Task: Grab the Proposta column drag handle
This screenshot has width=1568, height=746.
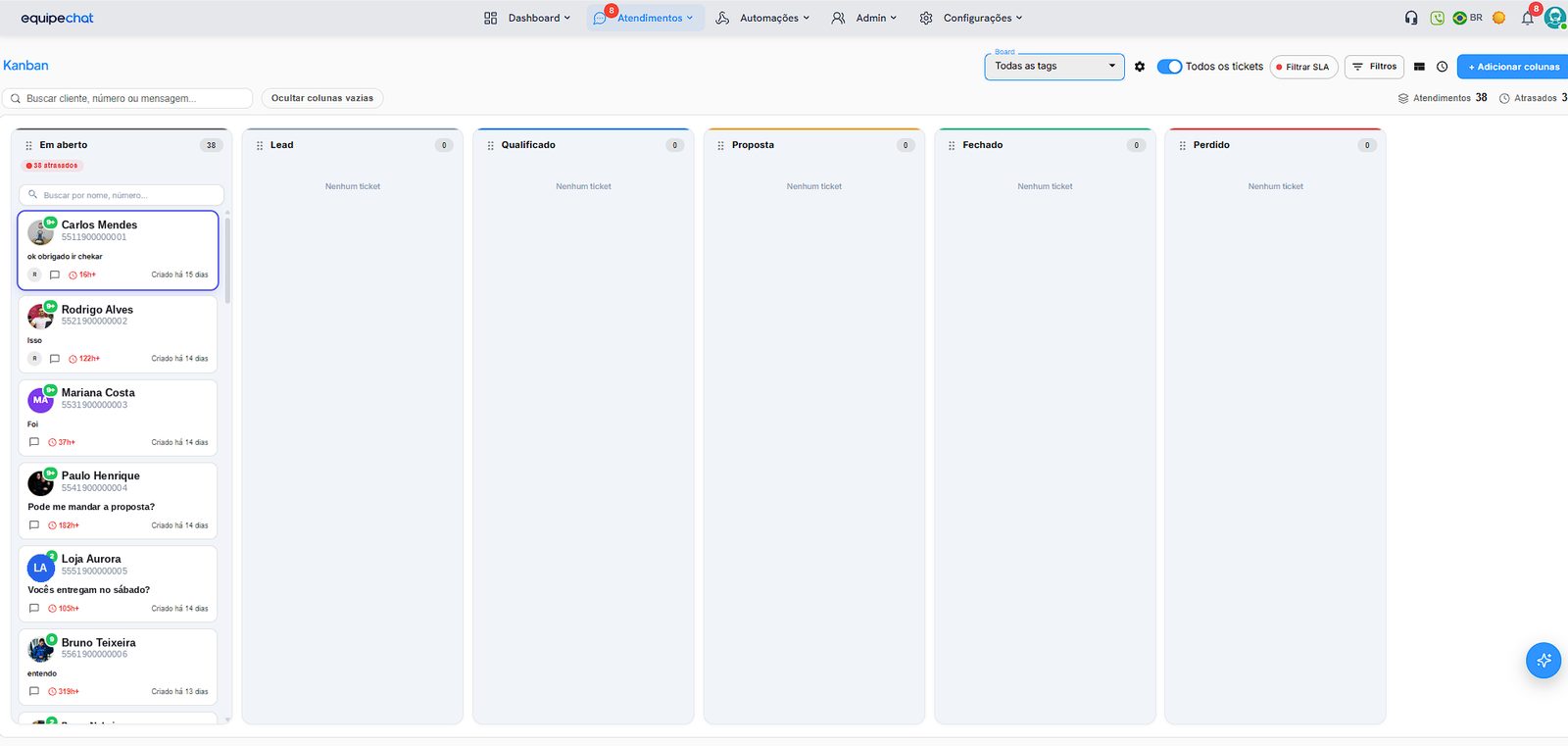Action: click(721, 145)
